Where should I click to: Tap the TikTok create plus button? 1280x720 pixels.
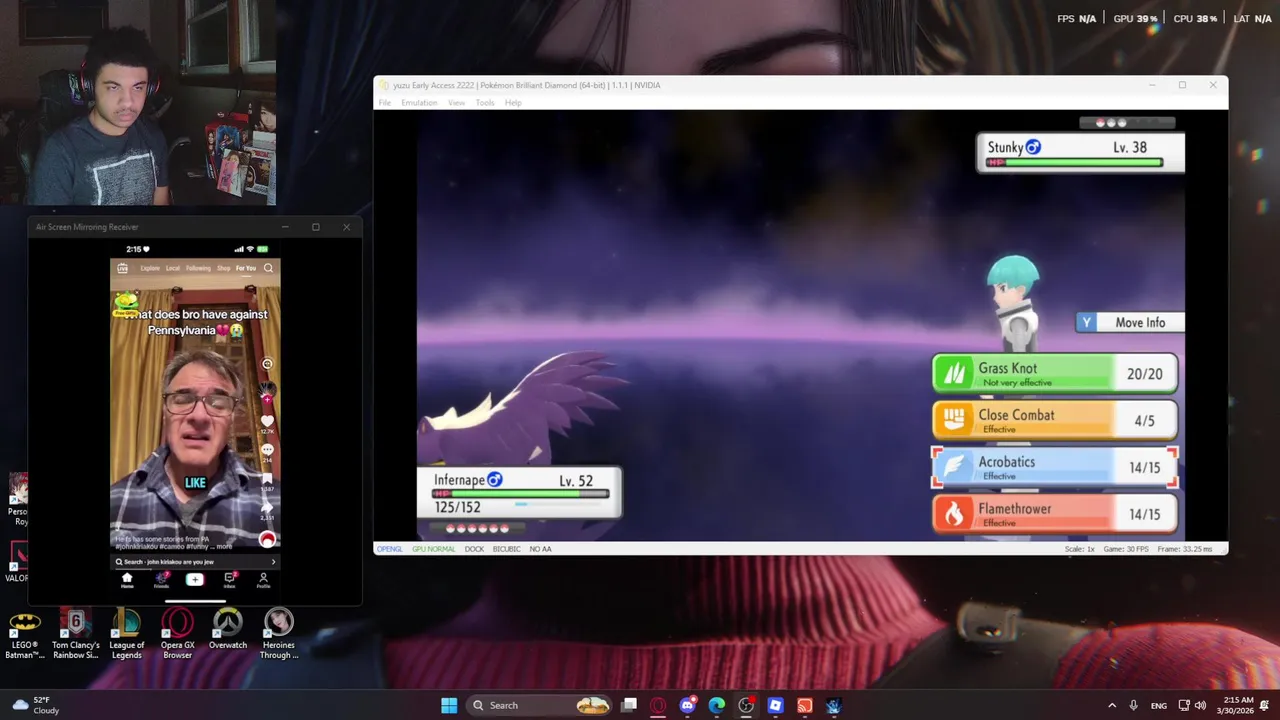click(195, 580)
